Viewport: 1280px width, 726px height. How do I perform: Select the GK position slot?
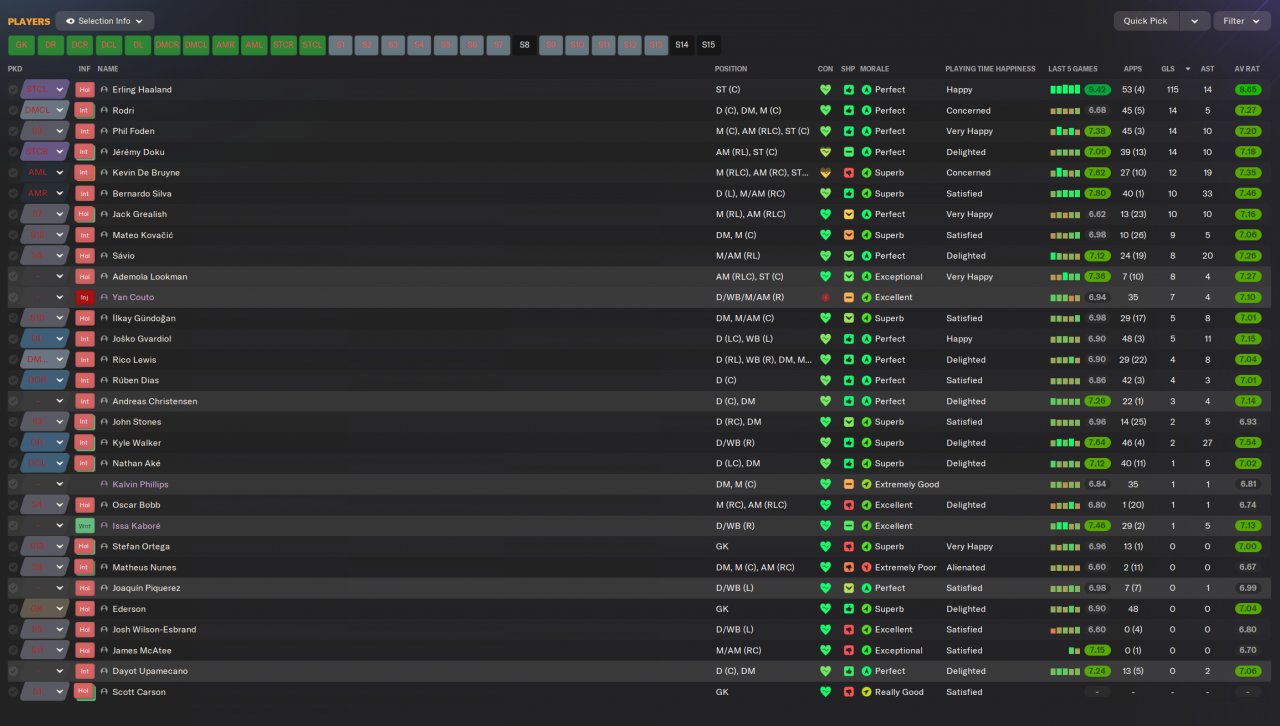tap(21, 45)
